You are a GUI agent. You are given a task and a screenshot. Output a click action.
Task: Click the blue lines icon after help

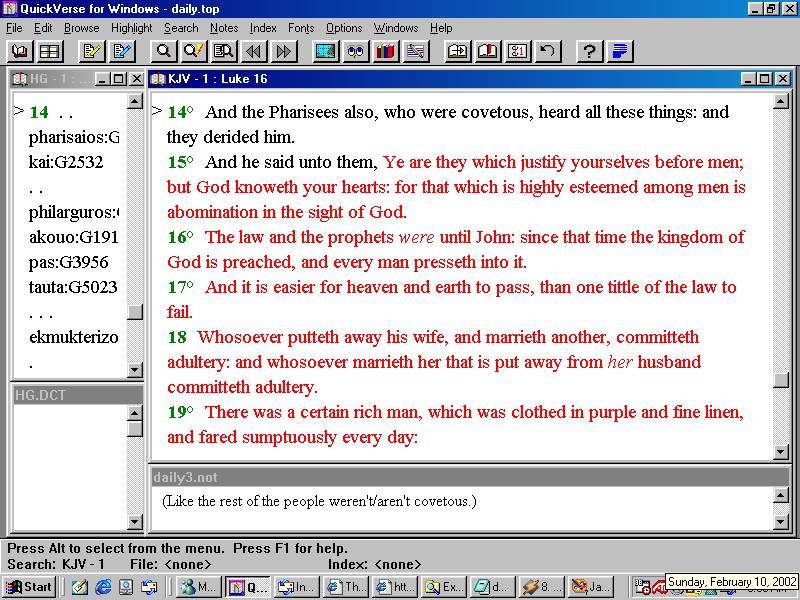[x=619, y=51]
